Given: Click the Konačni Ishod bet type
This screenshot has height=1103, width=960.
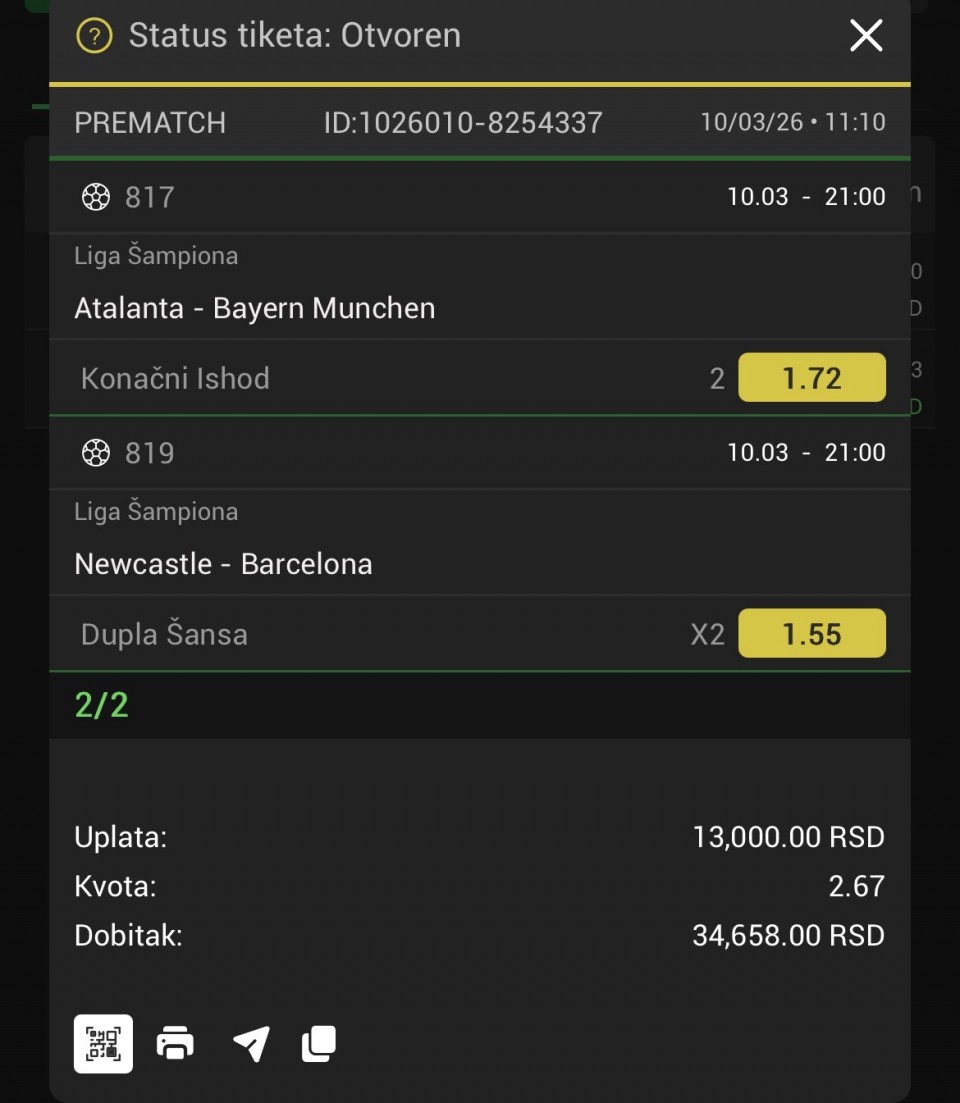Looking at the screenshot, I should click(175, 379).
